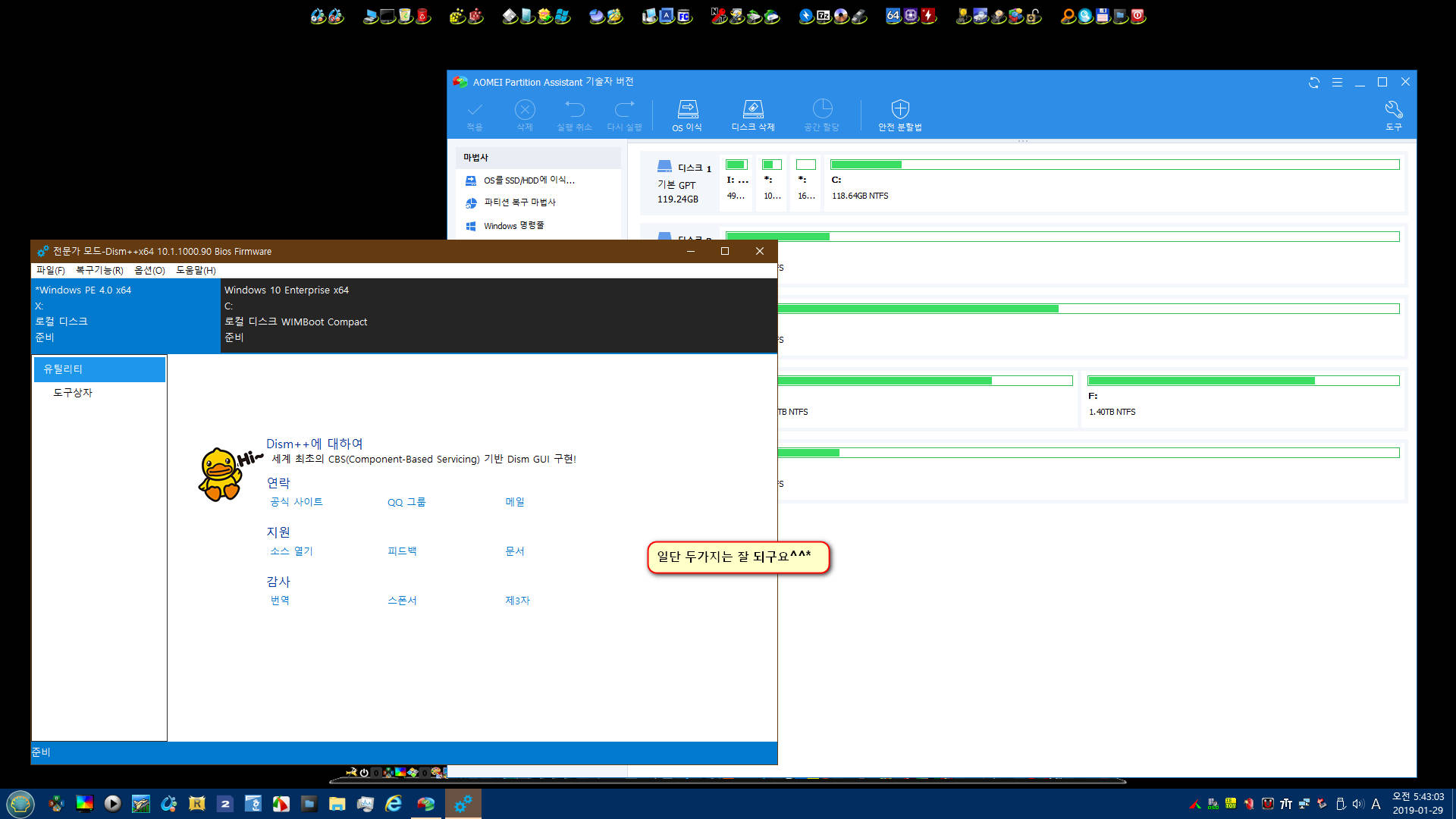Select 디스크 1 disk icon in AOMEI
The height and width of the screenshot is (819, 1456).
(x=664, y=166)
